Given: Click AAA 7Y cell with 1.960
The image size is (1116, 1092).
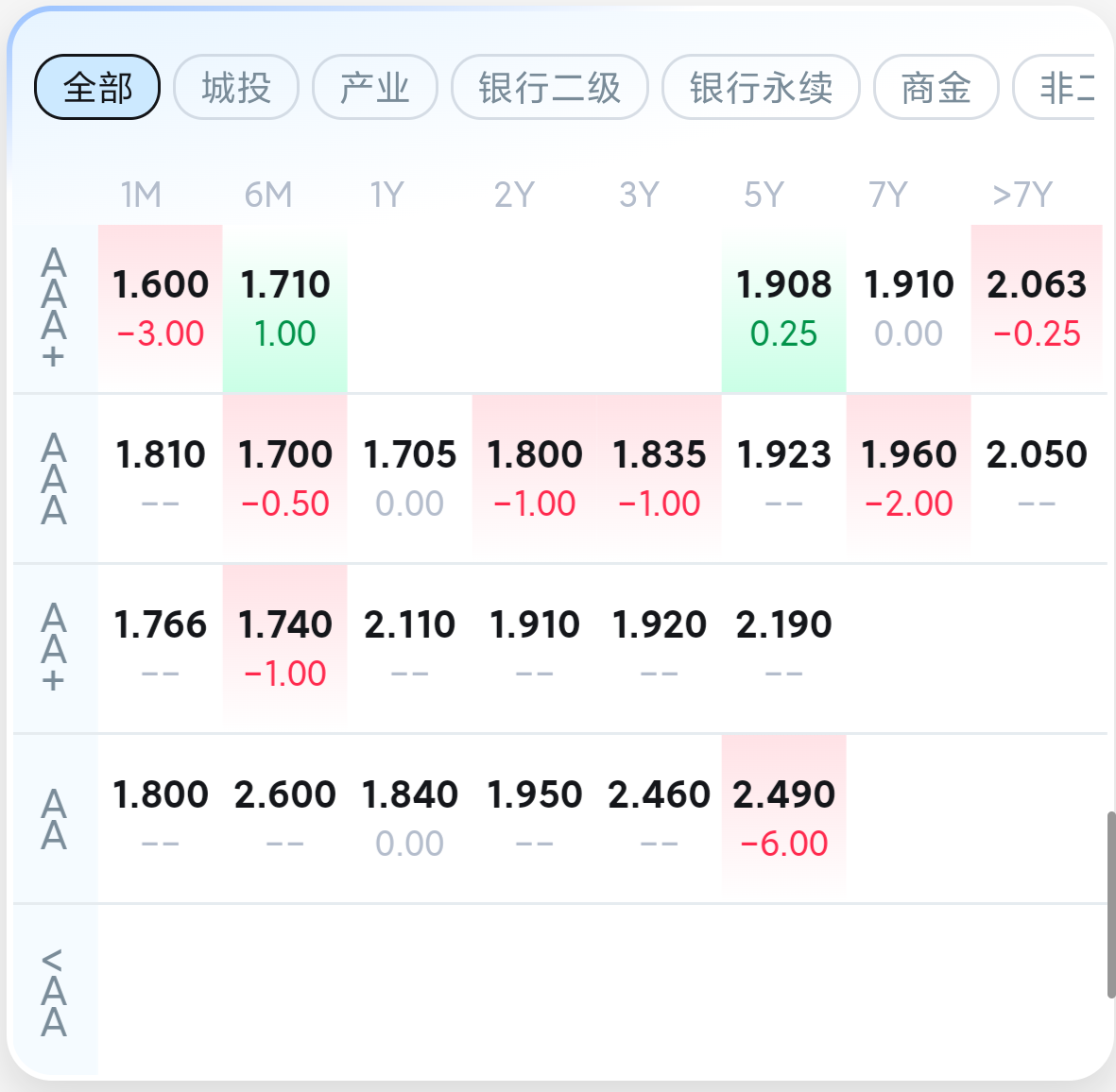Looking at the screenshot, I should click(x=908, y=478).
